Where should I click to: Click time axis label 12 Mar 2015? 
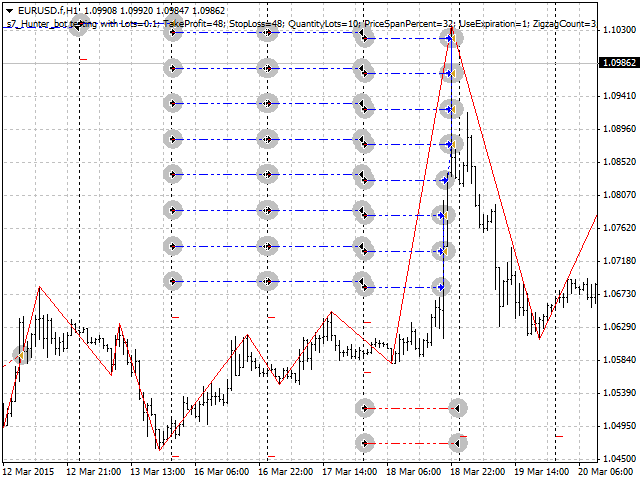[29, 472]
